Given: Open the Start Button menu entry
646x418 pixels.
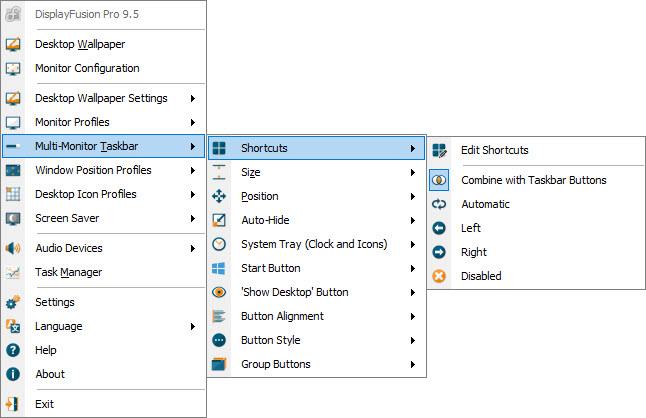Looking at the screenshot, I should pyautogui.click(x=317, y=268).
